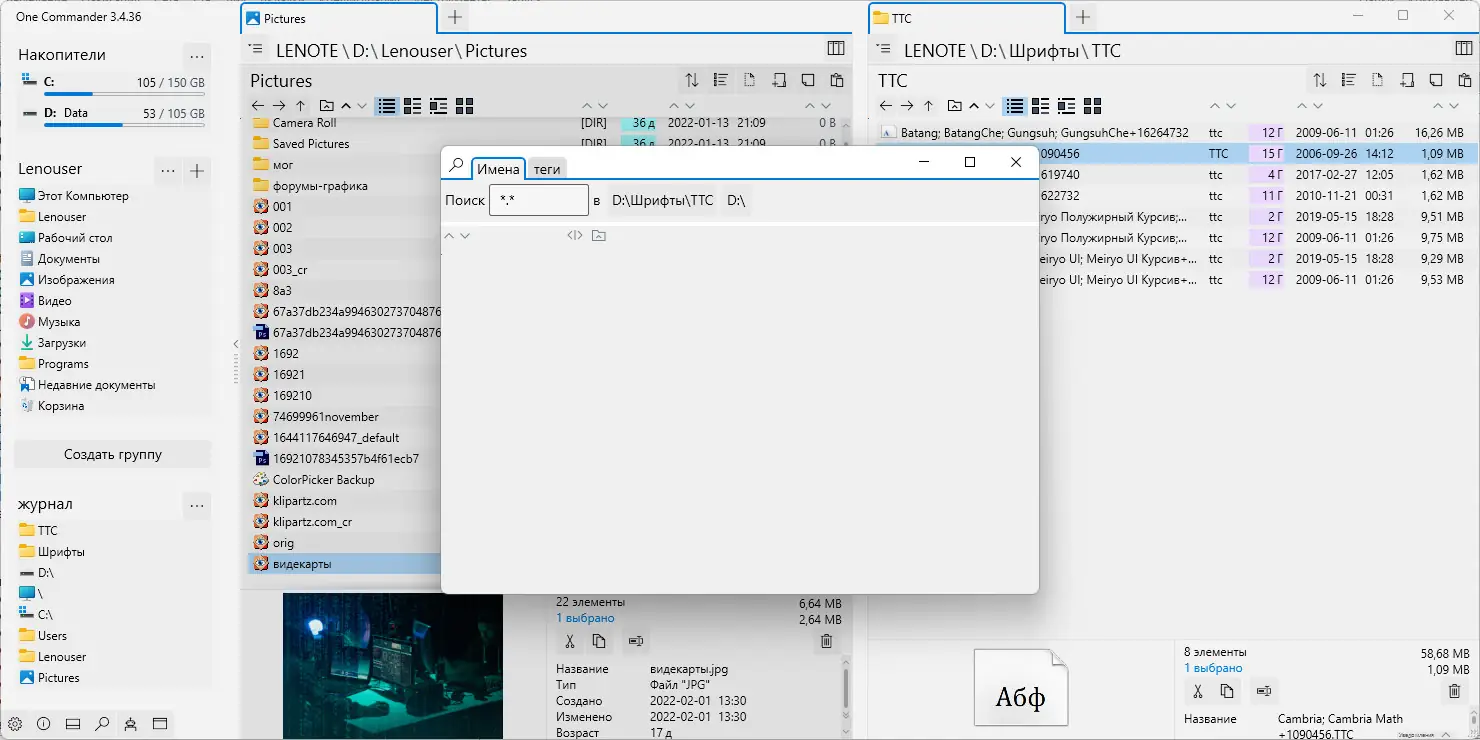Select Camera Roll folder in Pictures pane
This screenshot has width=1480, height=740.
coord(304,123)
